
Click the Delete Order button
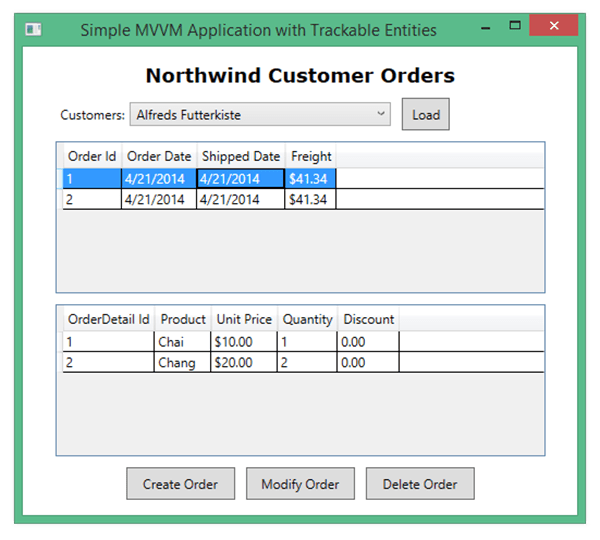click(420, 484)
